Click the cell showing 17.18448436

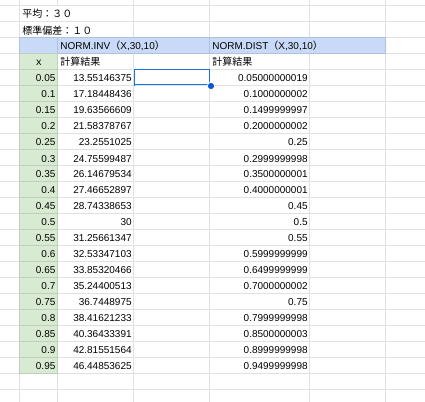[96, 94]
